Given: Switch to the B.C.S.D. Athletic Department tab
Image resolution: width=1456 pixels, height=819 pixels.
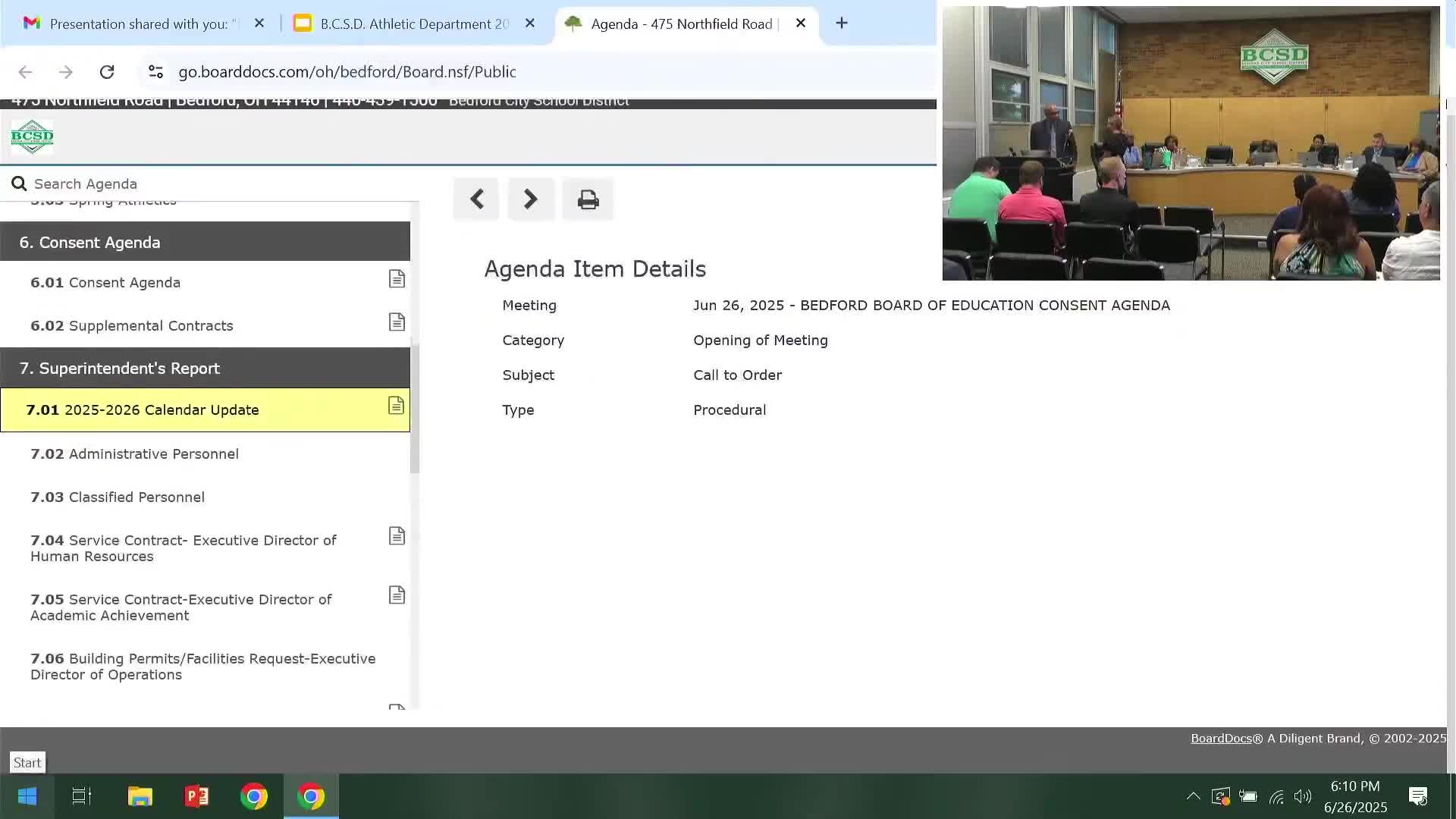Looking at the screenshot, I should (x=414, y=24).
